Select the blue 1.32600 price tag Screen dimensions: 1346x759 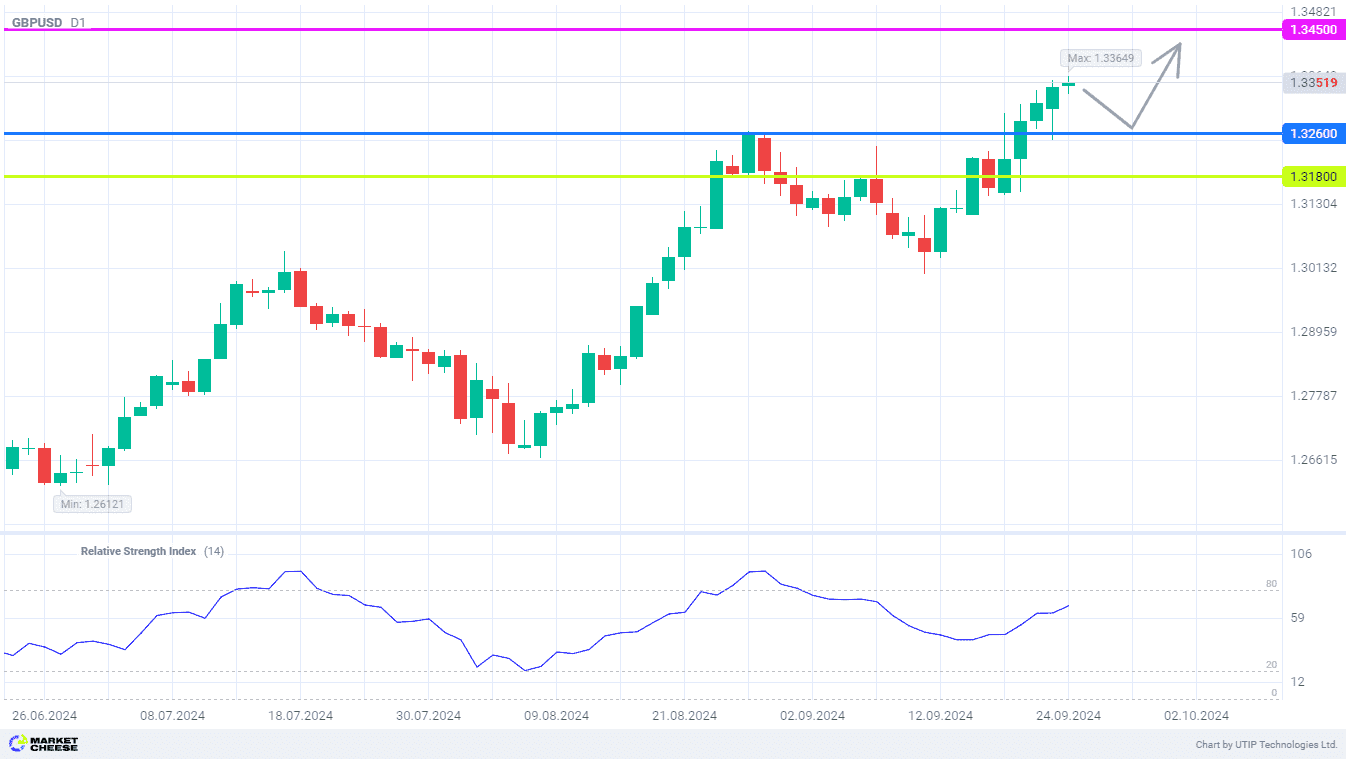click(1313, 133)
